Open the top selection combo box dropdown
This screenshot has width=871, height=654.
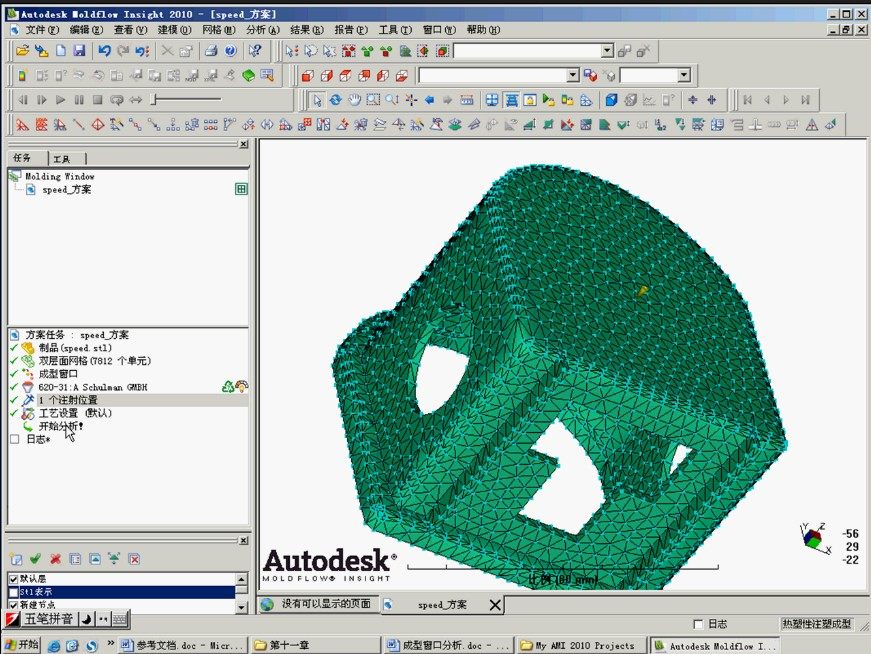pos(607,51)
